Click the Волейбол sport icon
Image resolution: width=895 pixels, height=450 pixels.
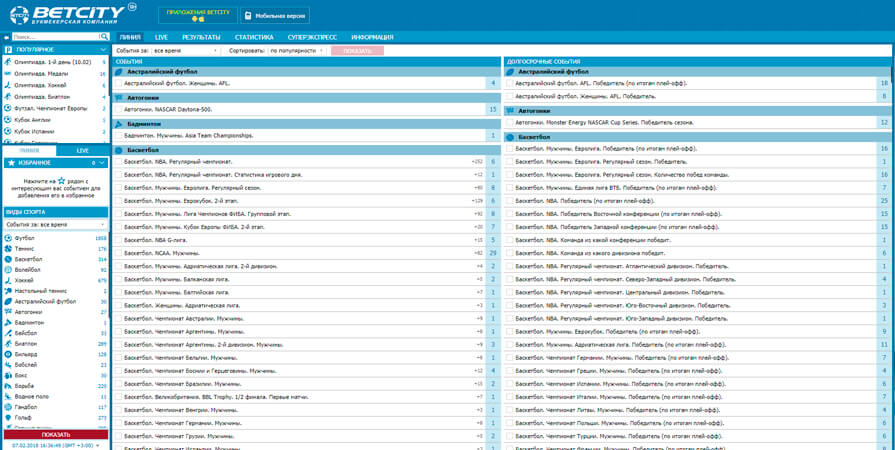pos(8,270)
